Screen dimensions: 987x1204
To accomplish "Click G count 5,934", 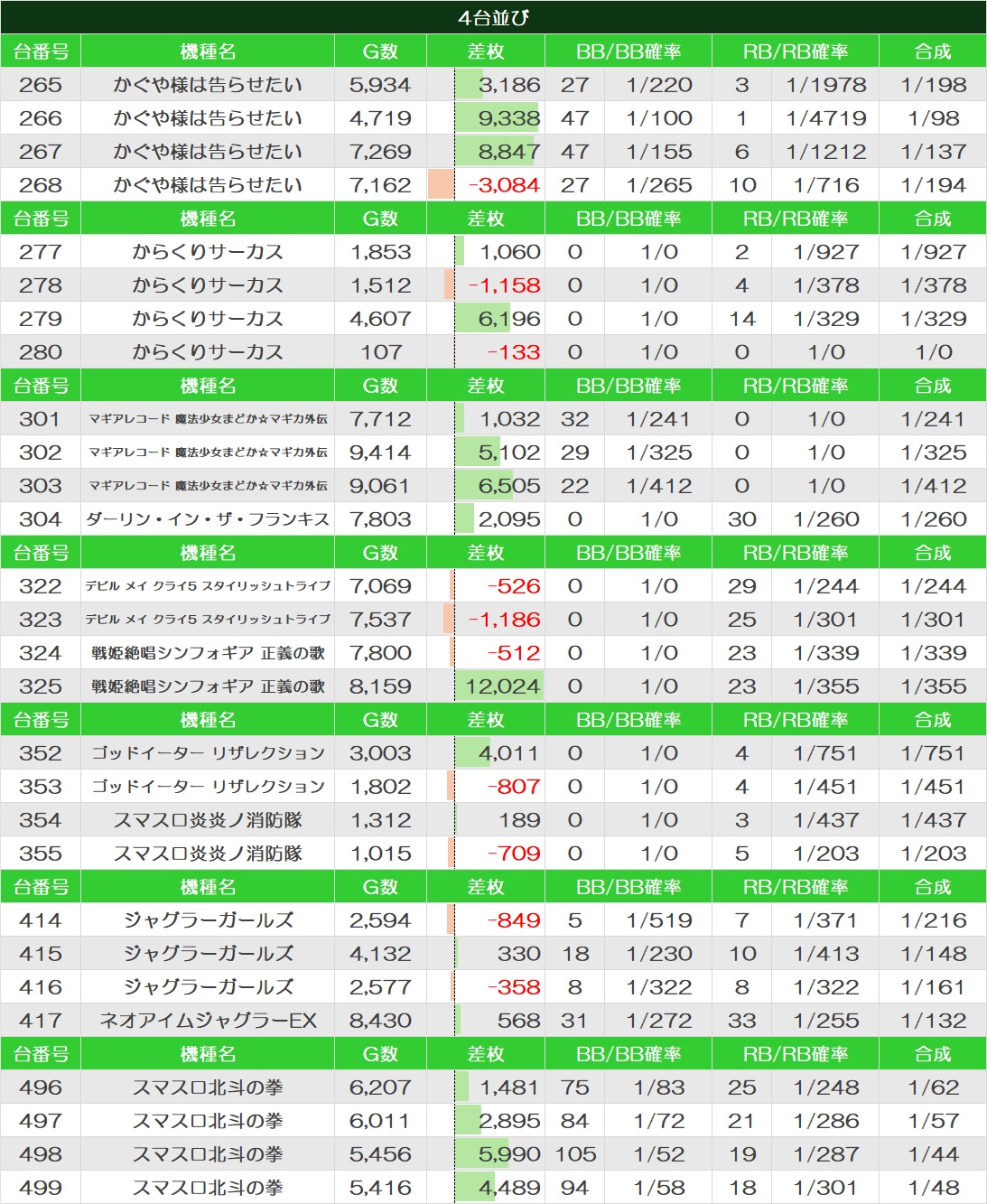I will click(x=380, y=85).
